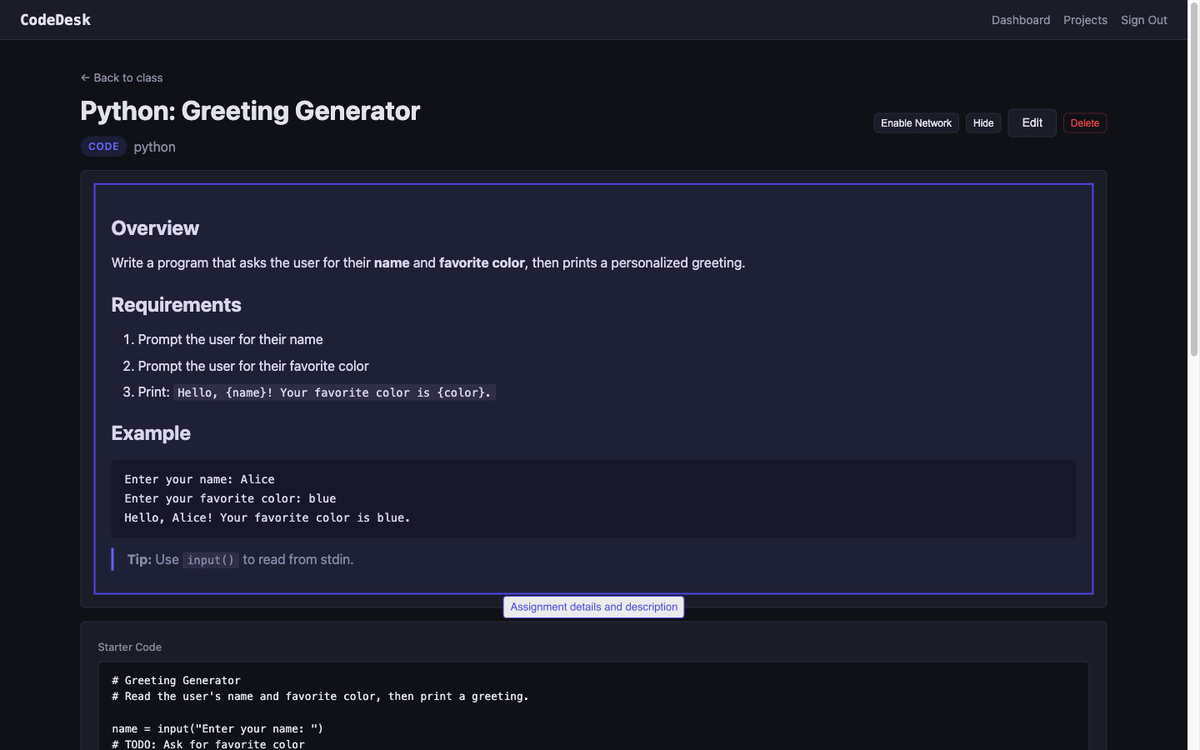
Task: Delete this assignment with the red button
Action: pyautogui.click(x=1084, y=123)
